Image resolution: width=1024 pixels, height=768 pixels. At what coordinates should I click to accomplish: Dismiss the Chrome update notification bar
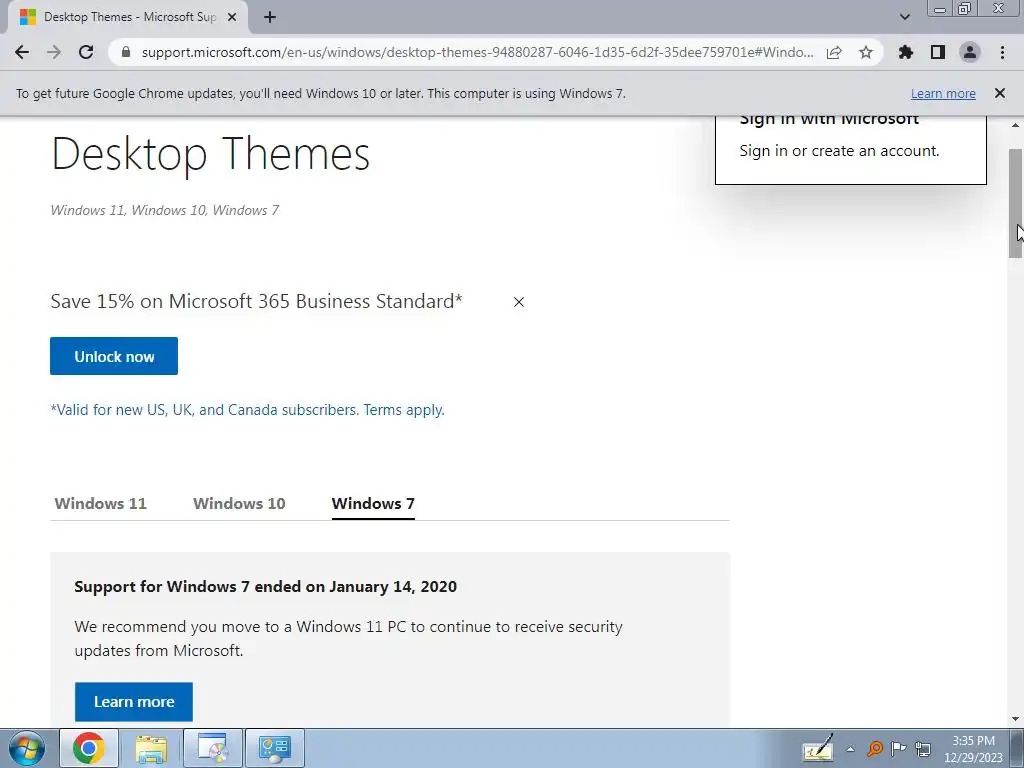point(1000,93)
